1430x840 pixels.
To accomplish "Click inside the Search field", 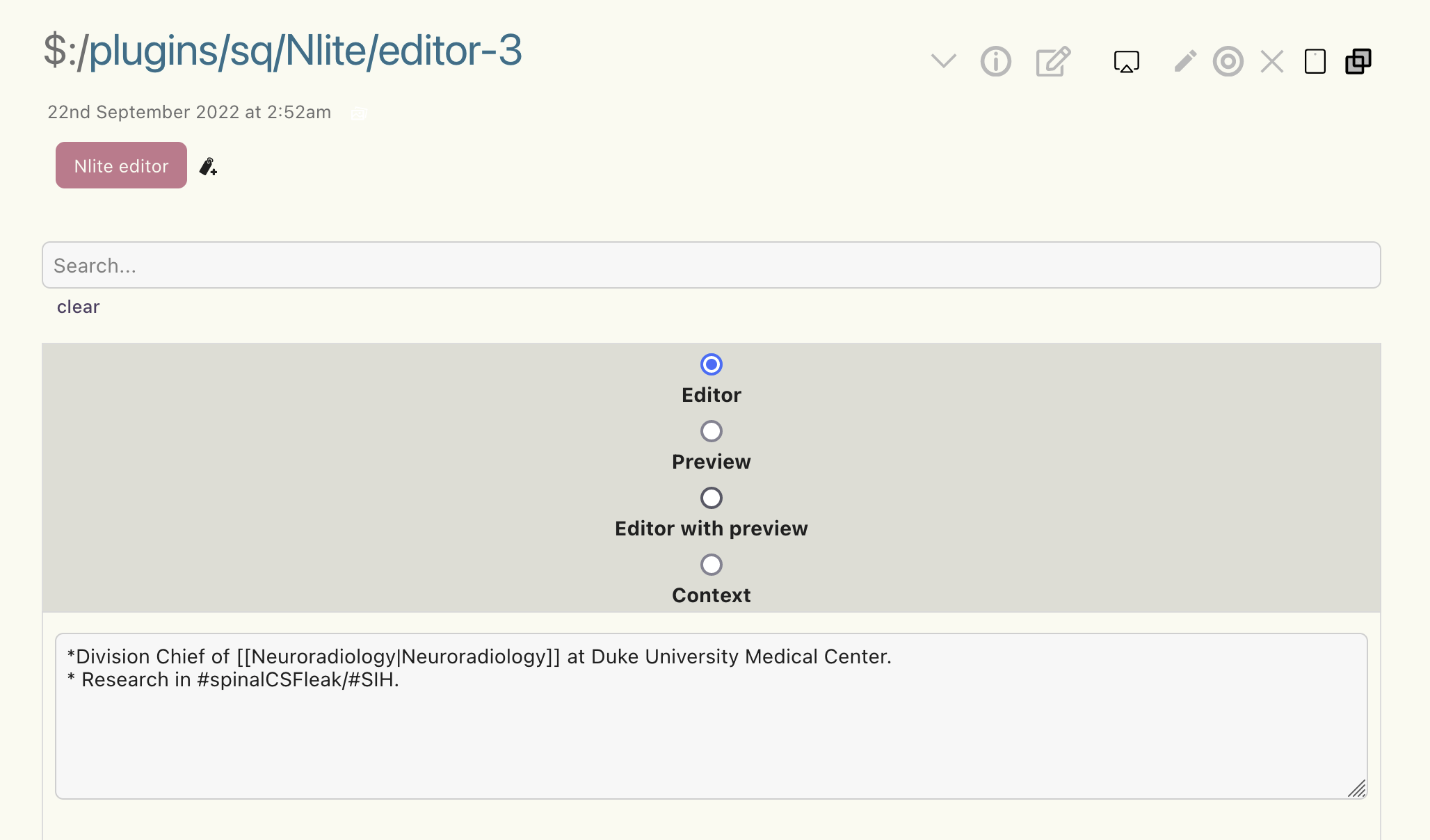I will (711, 265).
